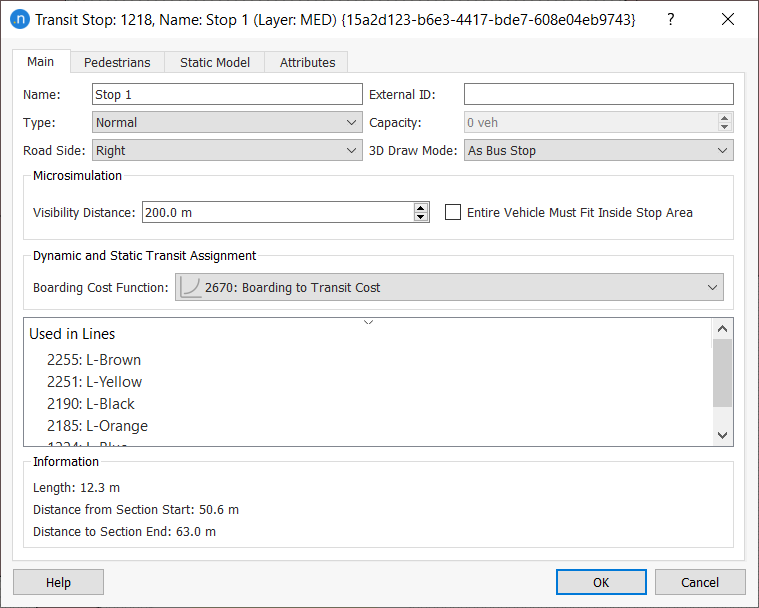The image size is (759, 608).
Task: Decrease Capacity with the down arrow
Action: click(x=724, y=127)
